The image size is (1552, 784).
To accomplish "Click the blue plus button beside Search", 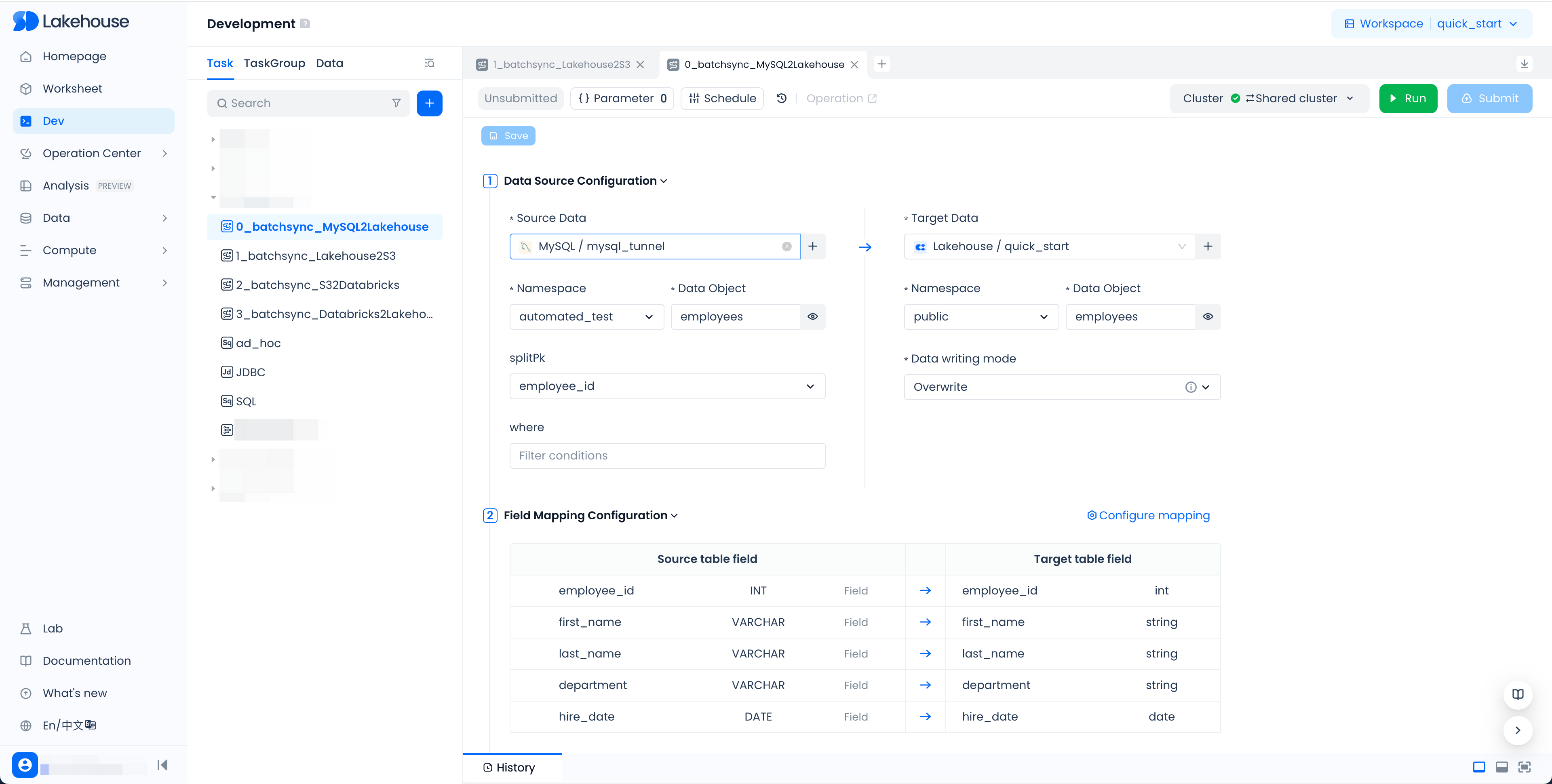I will 429,103.
